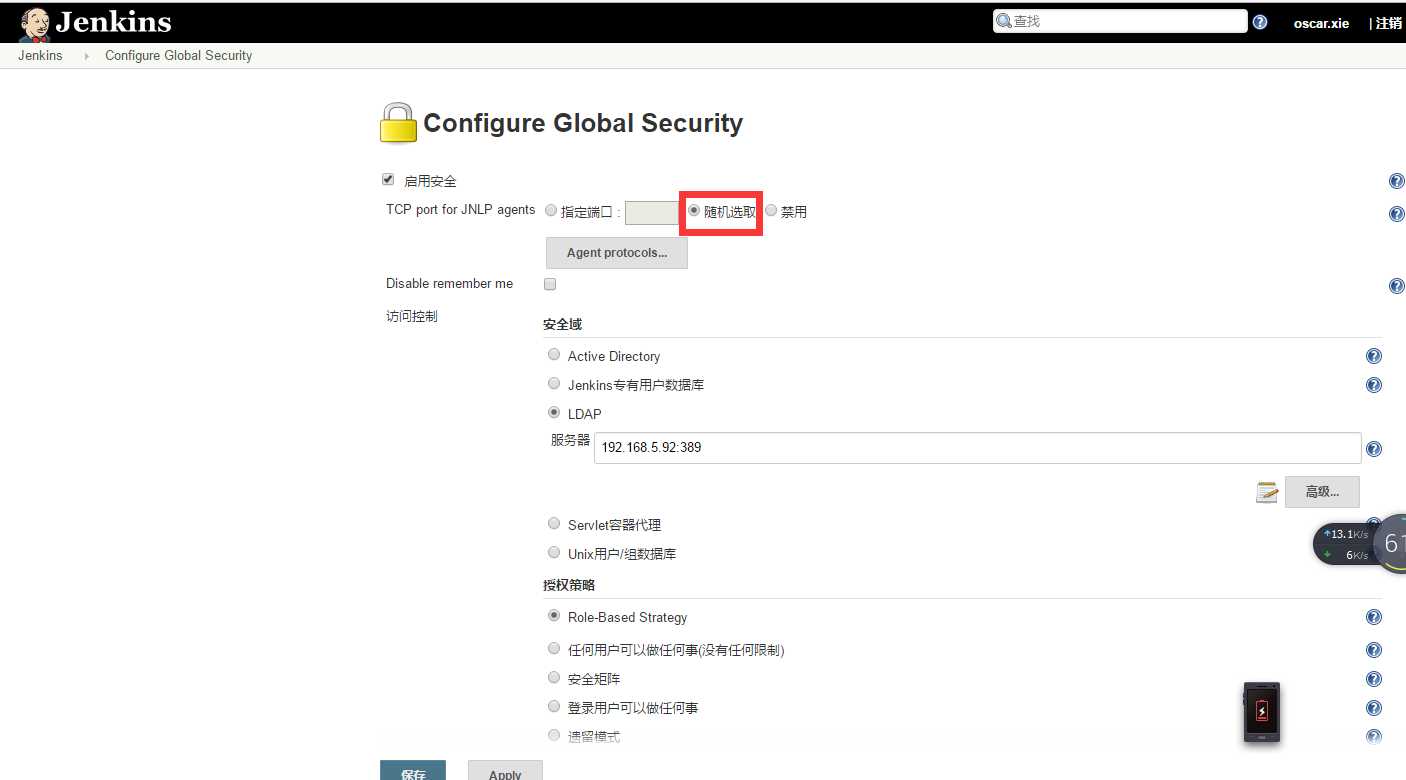The width and height of the screenshot is (1406, 780).
Task: Select LDAP security realm radio
Action: pos(554,412)
